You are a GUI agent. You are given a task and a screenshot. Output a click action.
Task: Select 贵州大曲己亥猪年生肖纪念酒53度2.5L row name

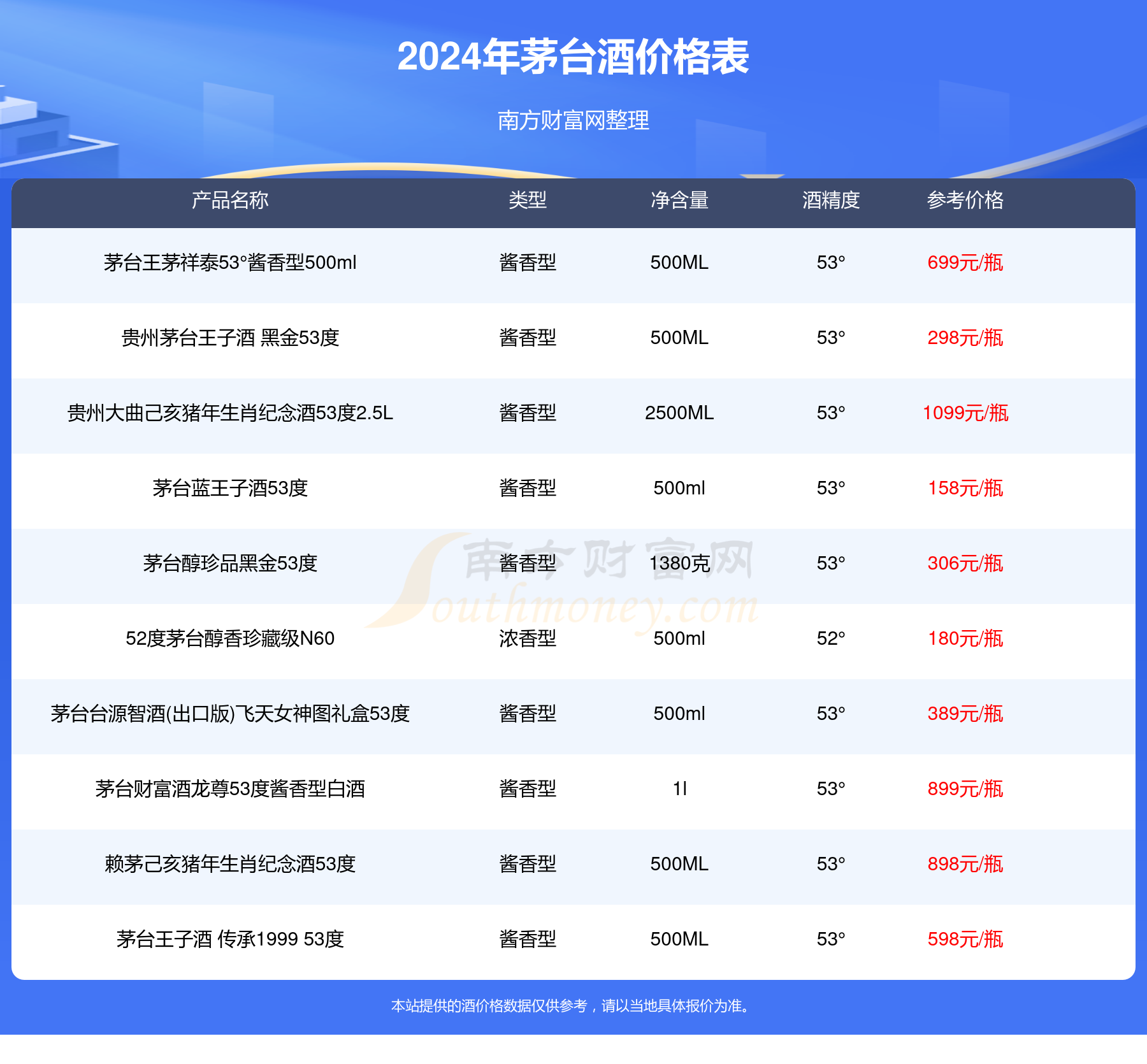point(230,413)
